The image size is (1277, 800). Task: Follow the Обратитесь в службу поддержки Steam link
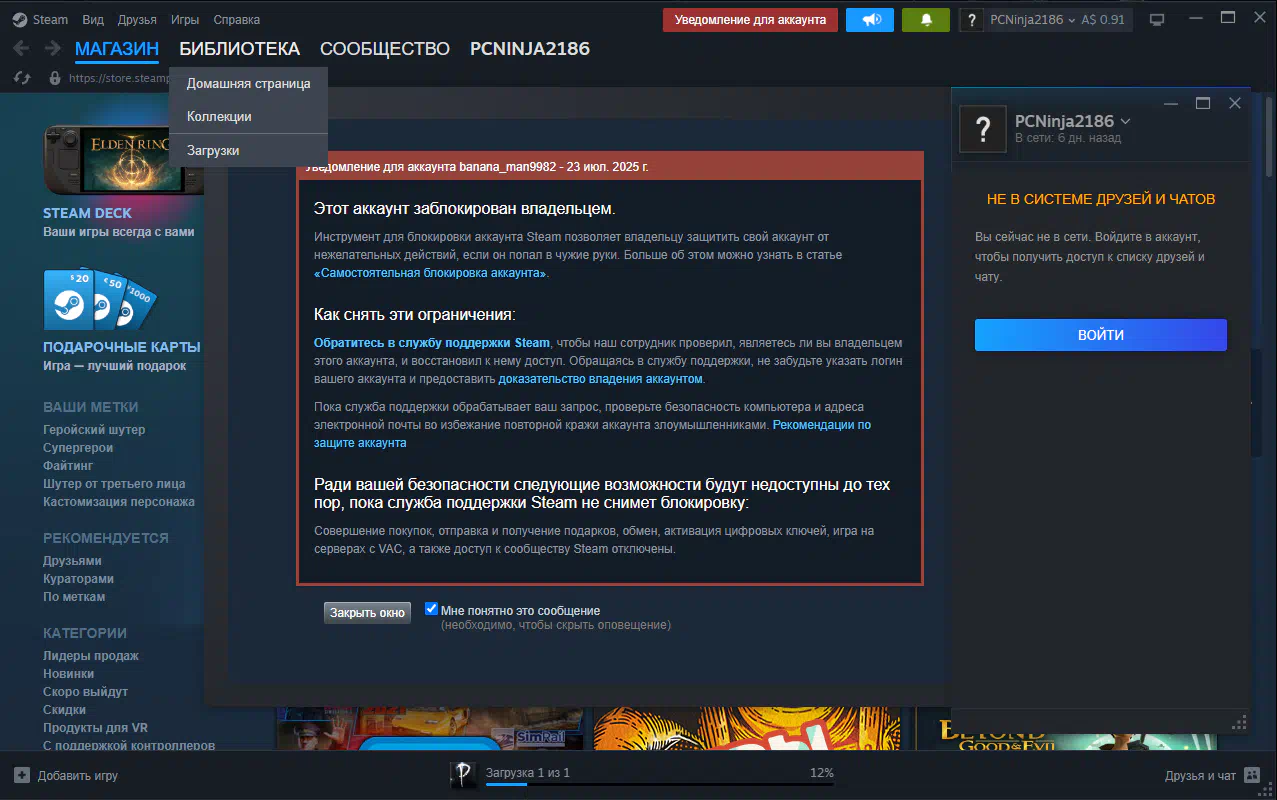[x=432, y=343]
